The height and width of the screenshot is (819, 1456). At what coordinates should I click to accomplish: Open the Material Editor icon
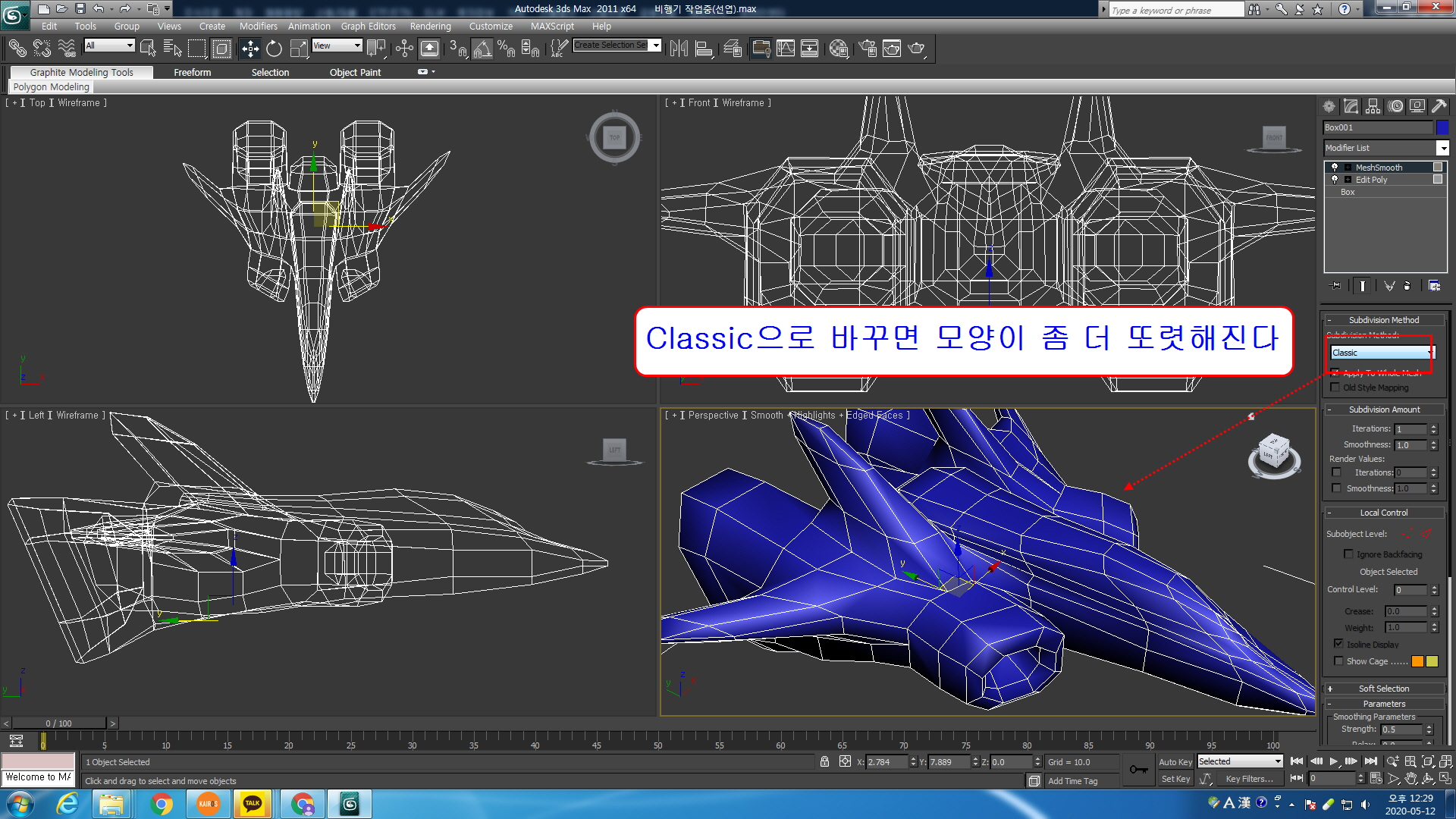click(838, 49)
